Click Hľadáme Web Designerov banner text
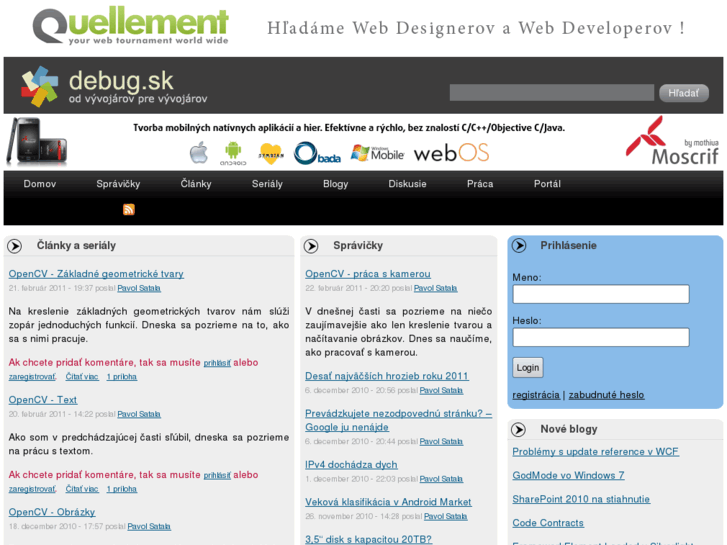This screenshot has height=545, width=727. click(x=476, y=28)
